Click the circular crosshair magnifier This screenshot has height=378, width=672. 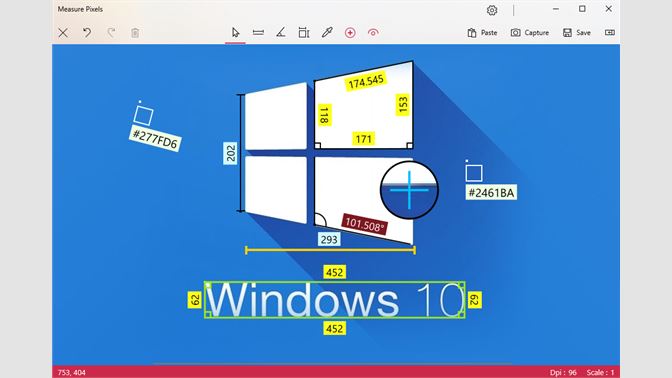pos(409,190)
